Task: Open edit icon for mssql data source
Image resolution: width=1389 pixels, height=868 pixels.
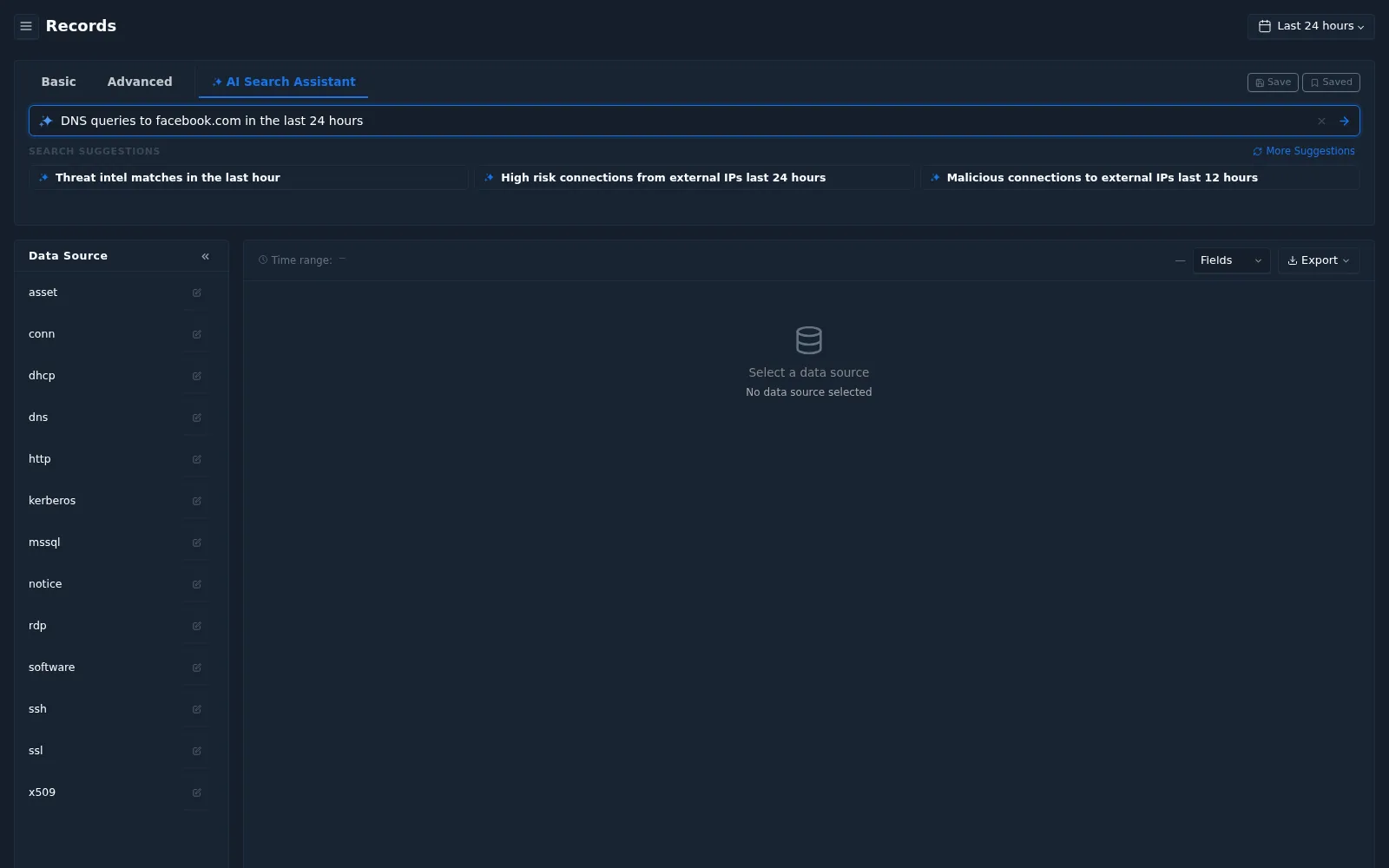Action: [197, 543]
